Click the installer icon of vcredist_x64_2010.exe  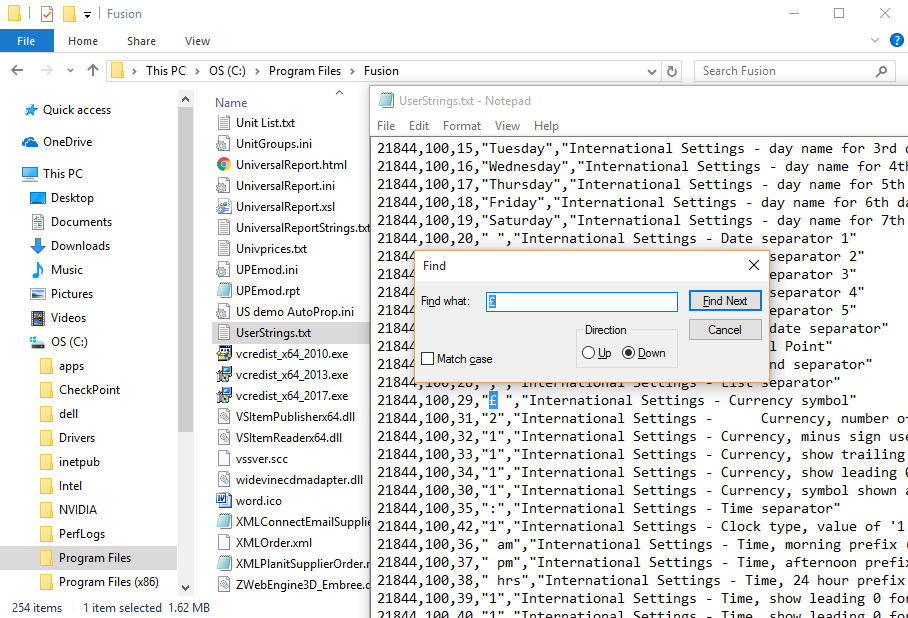224,353
